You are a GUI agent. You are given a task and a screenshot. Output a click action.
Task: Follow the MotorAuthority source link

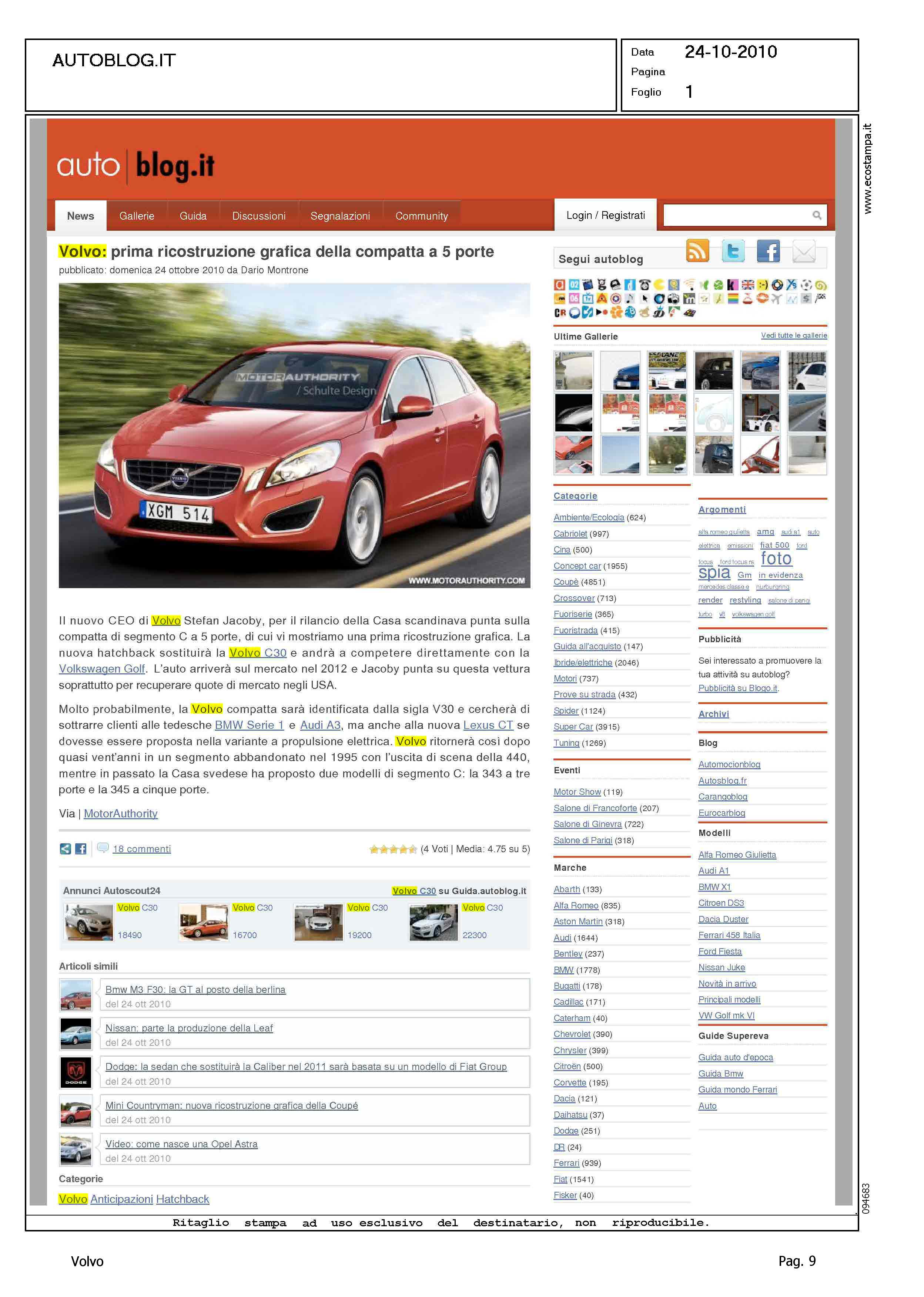121,813
